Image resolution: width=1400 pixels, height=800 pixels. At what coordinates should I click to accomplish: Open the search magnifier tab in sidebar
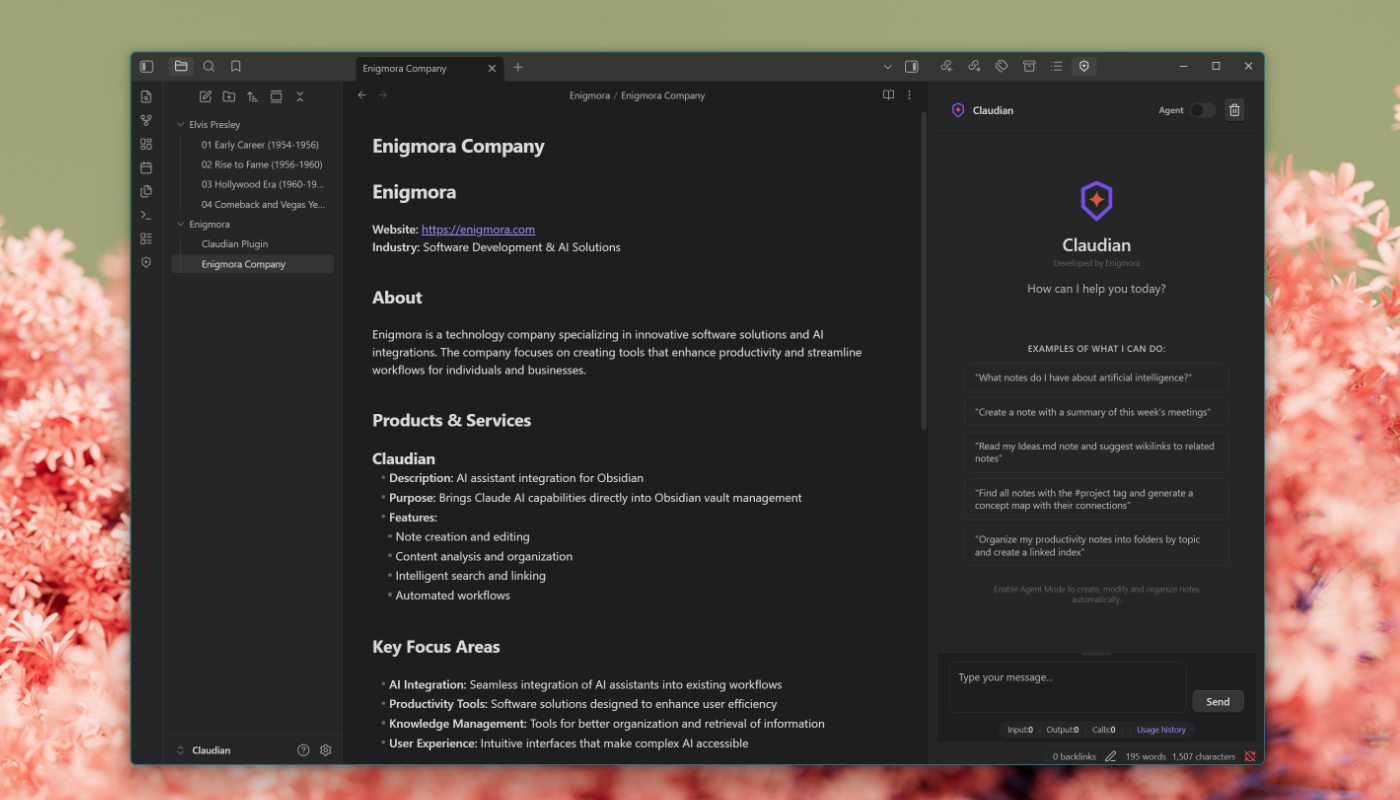pyautogui.click(x=209, y=67)
